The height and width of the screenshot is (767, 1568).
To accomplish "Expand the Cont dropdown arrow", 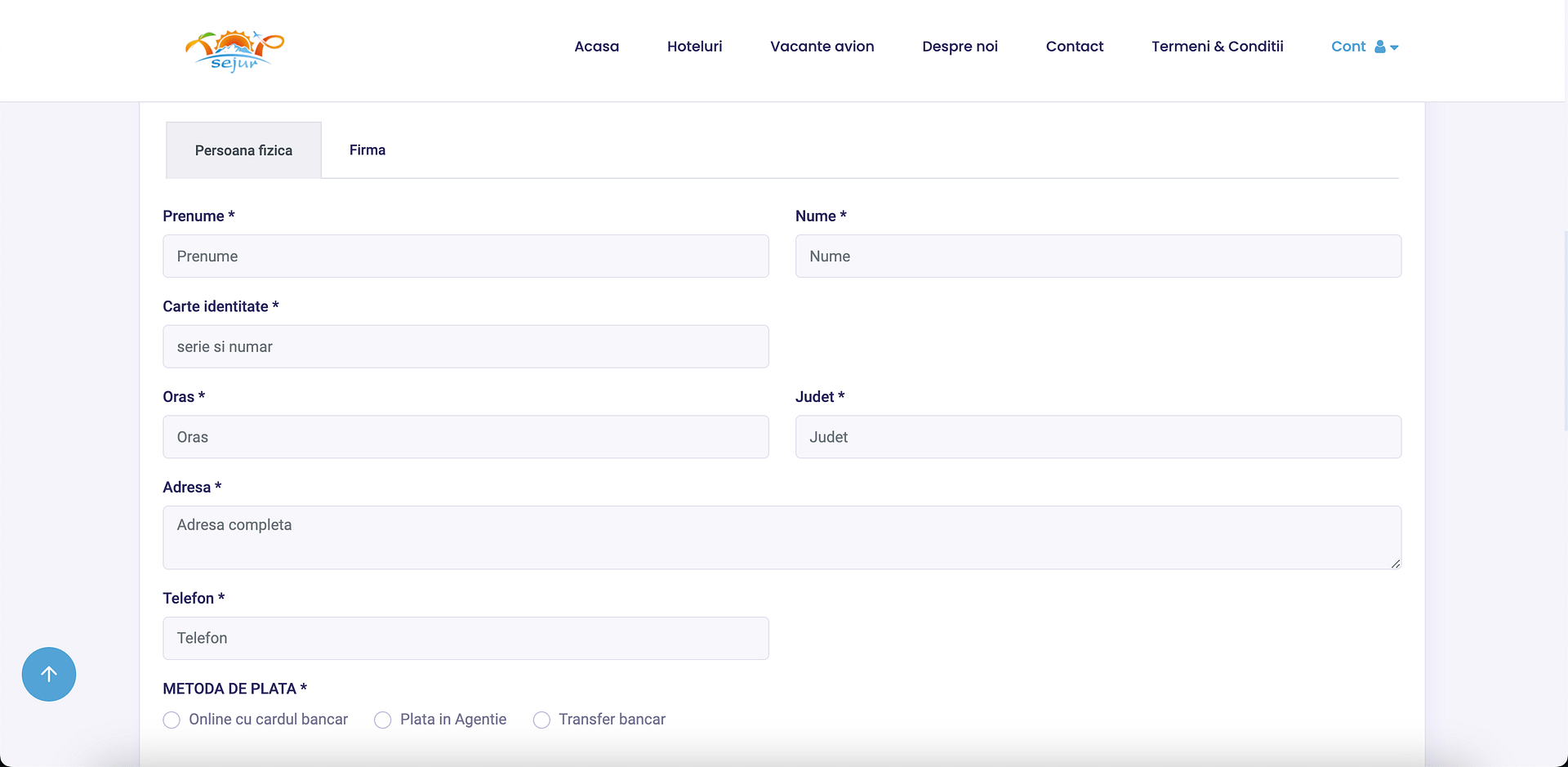I will pyautogui.click(x=1394, y=48).
